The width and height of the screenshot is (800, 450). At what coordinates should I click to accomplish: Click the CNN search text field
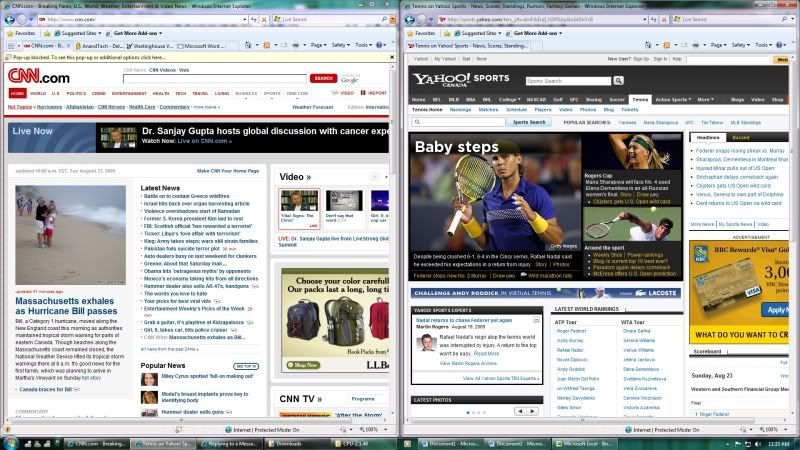[215, 79]
